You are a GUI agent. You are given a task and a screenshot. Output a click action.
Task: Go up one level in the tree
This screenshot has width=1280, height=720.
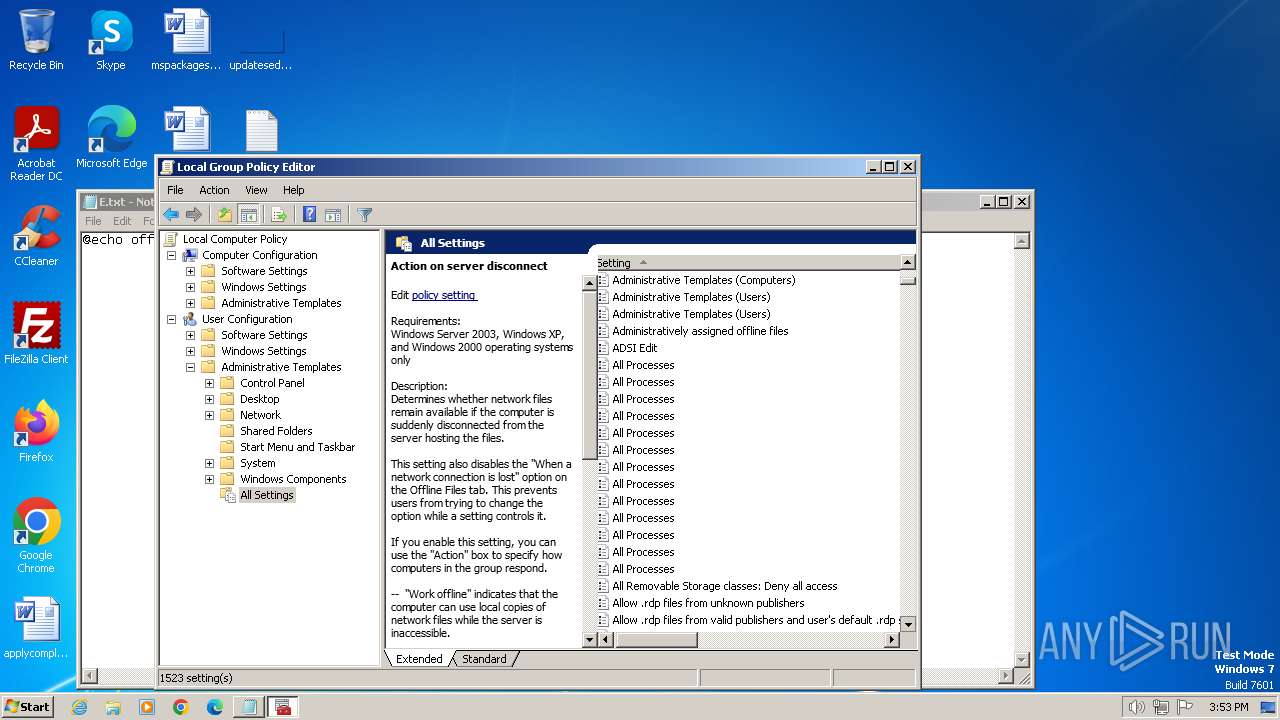225,214
